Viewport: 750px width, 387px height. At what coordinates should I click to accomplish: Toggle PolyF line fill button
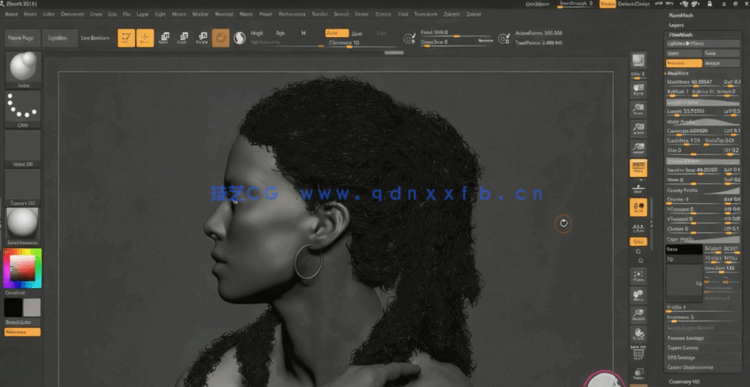click(639, 354)
